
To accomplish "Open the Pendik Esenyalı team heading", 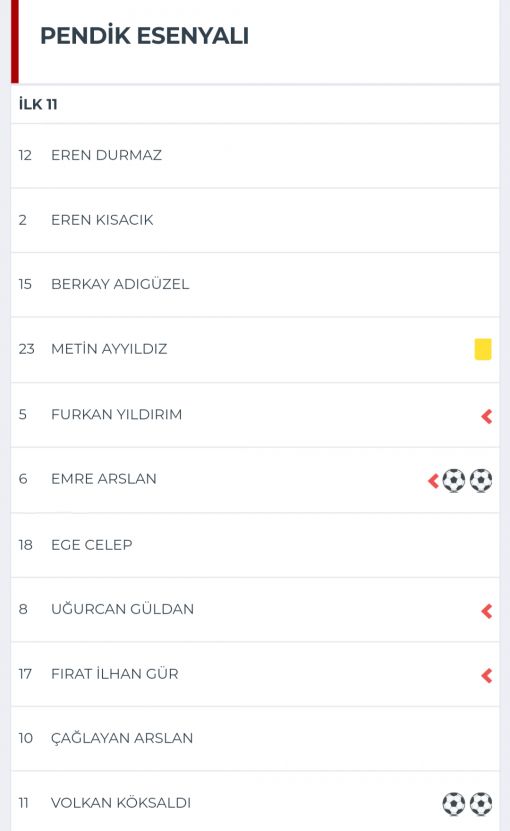I will click(144, 36).
